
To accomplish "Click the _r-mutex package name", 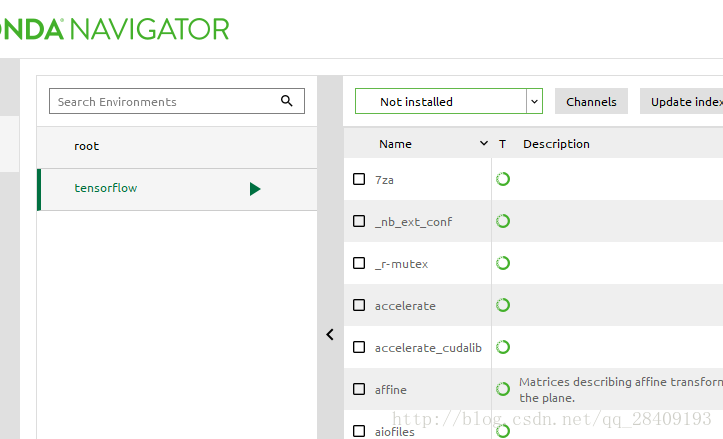I will (x=401, y=264).
